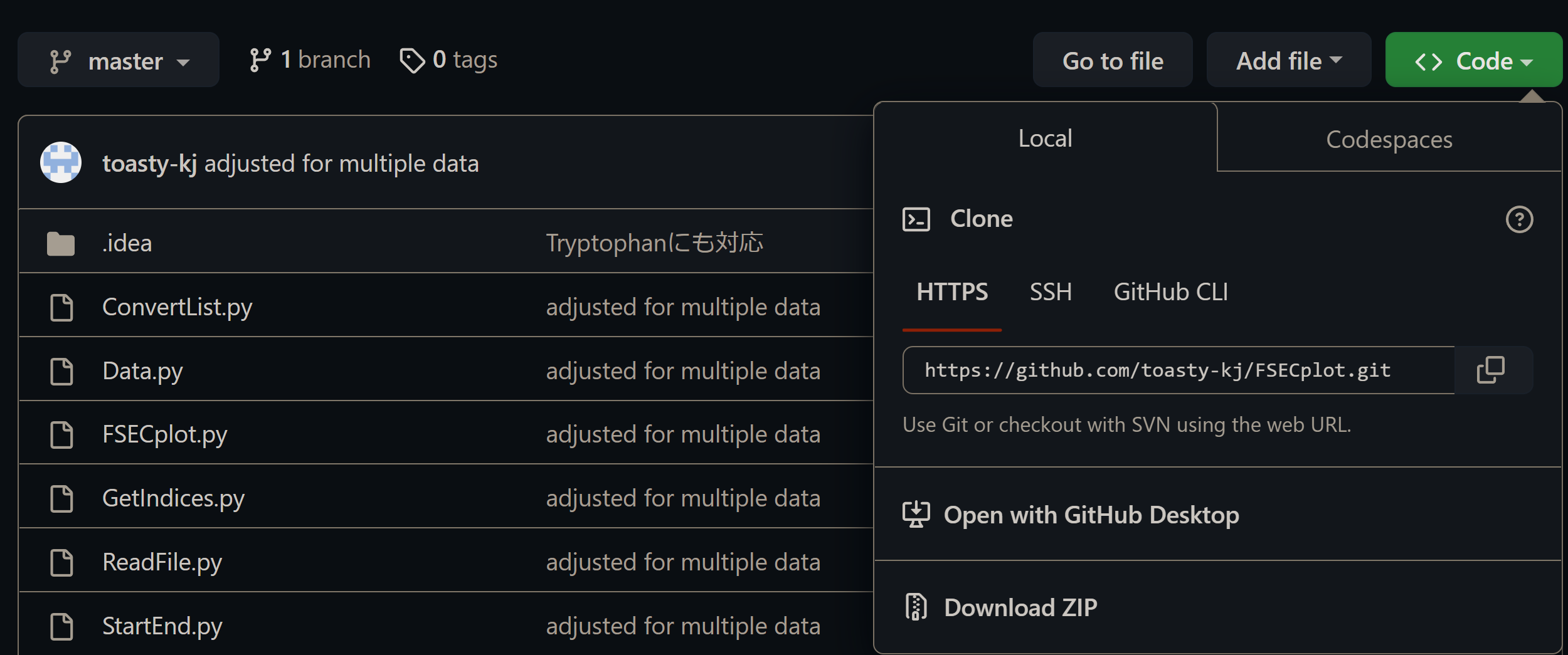Open the FSECplot.py file

tap(164, 434)
